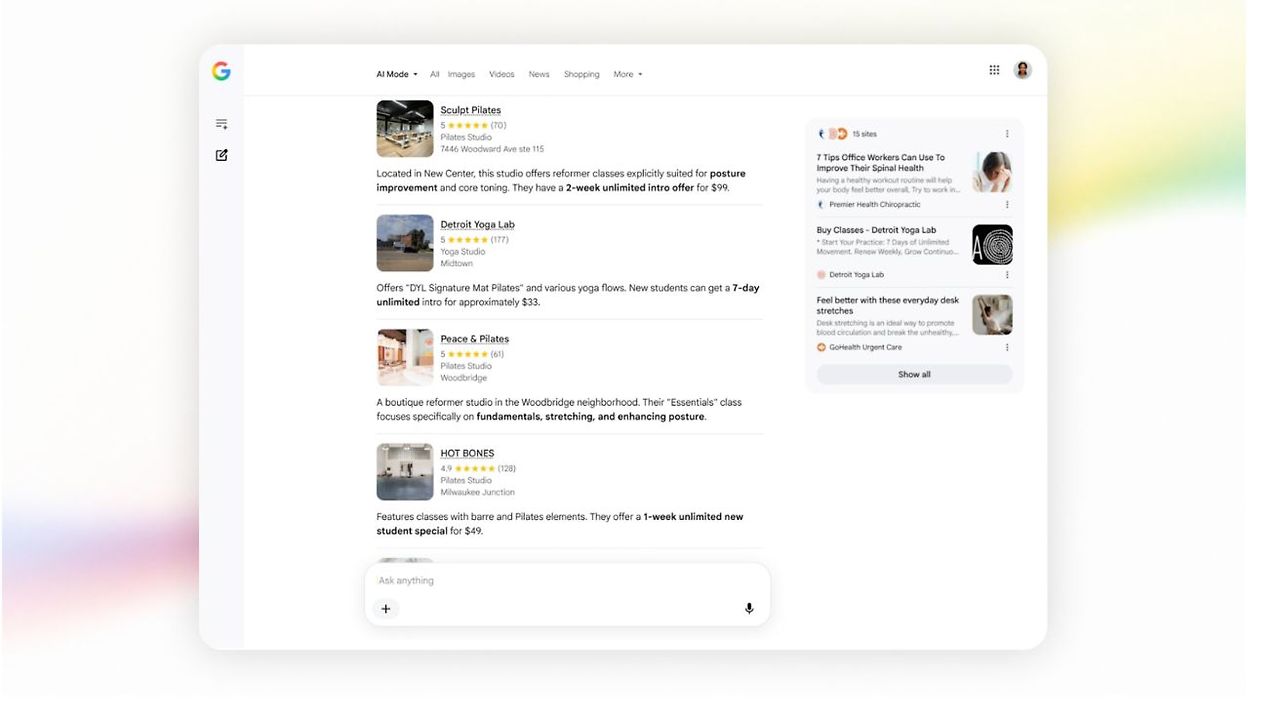1280x718 pixels.
Task: Click the stacked site favicons beside 15 sites
Action: click(x=832, y=133)
